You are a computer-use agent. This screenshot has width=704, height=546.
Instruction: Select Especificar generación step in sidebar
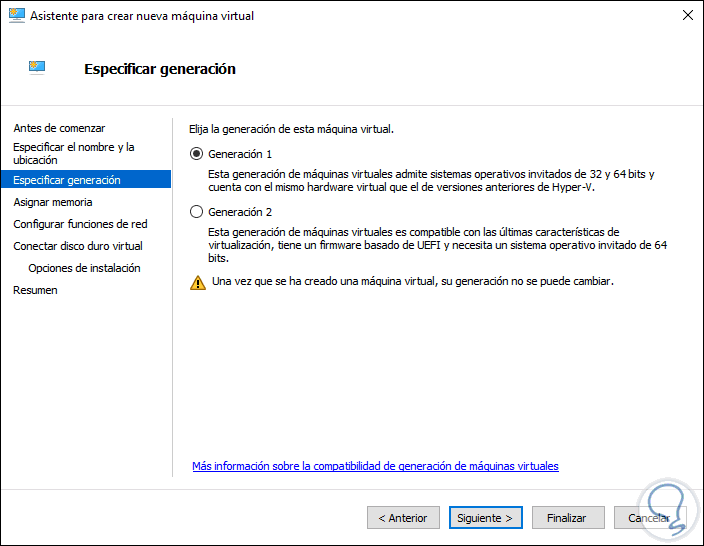(x=67, y=180)
